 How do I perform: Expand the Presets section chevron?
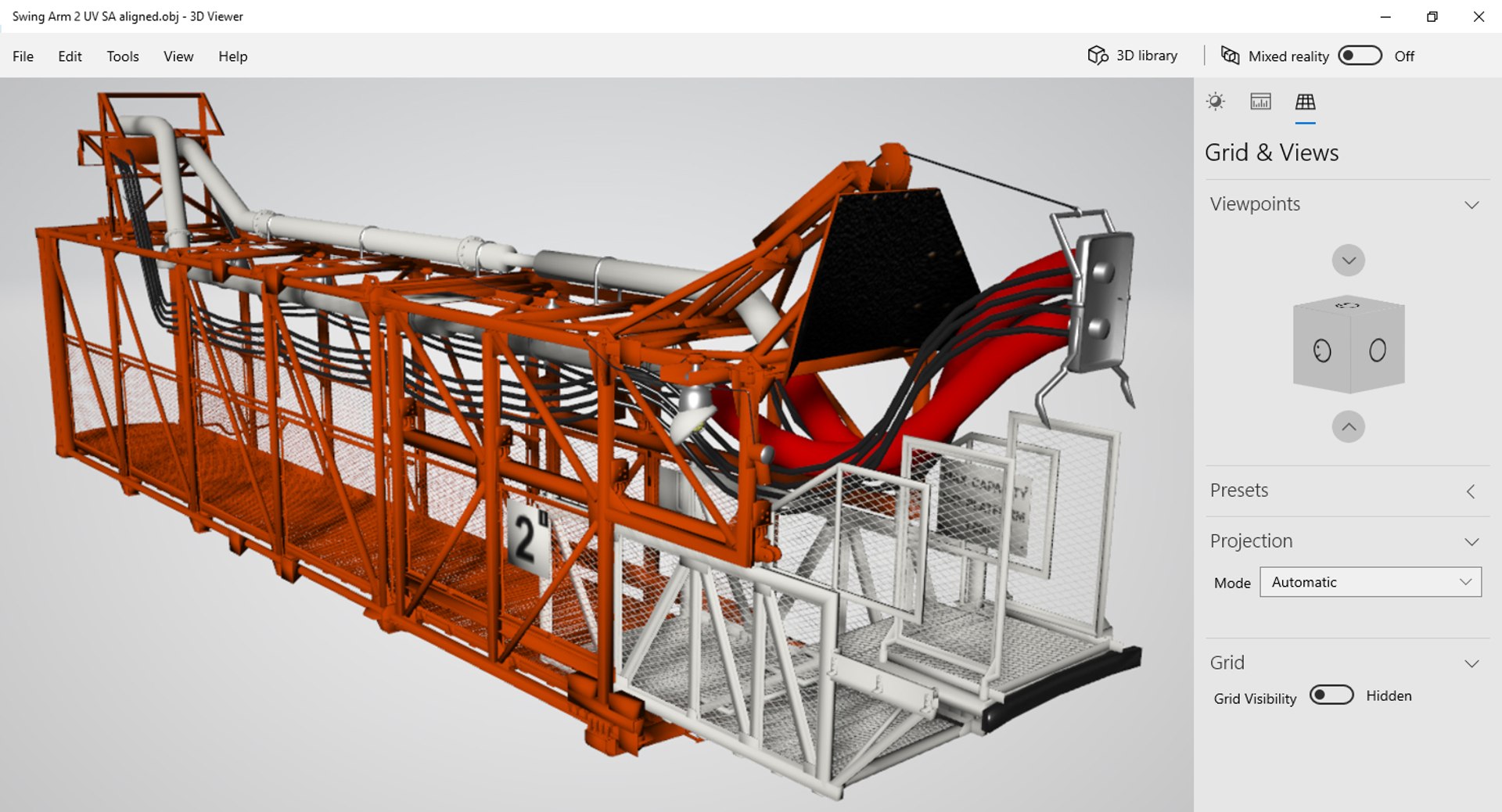[x=1471, y=491]
